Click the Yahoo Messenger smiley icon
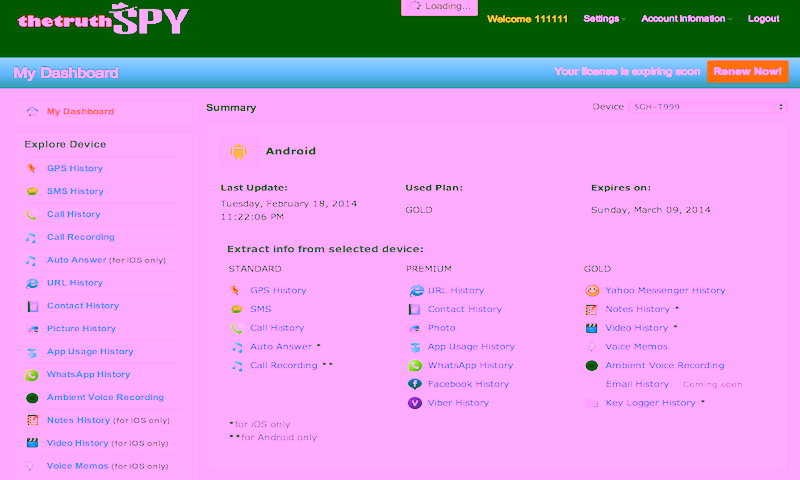 tap(592, 291)
